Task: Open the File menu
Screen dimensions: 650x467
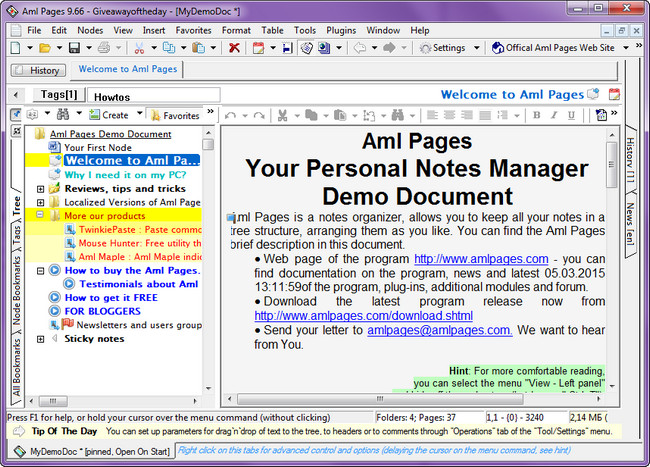Action: 34,30
